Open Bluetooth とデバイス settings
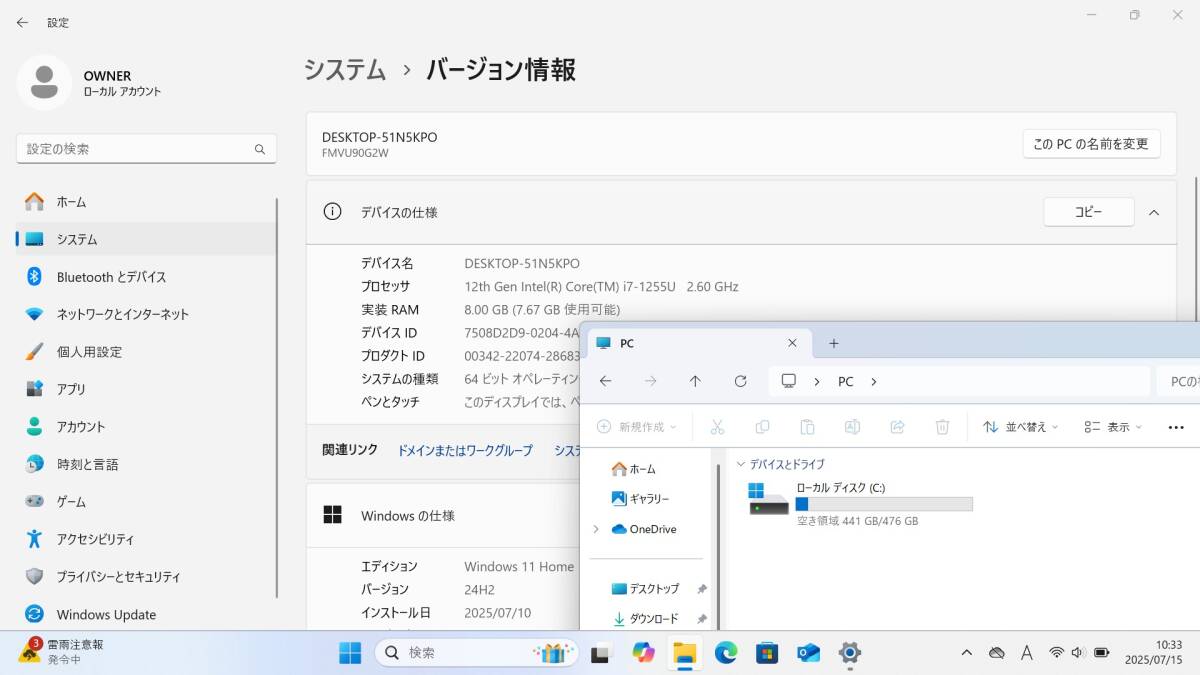Image resolution: width=1200 pixels, height=675 pixels. 146,277
